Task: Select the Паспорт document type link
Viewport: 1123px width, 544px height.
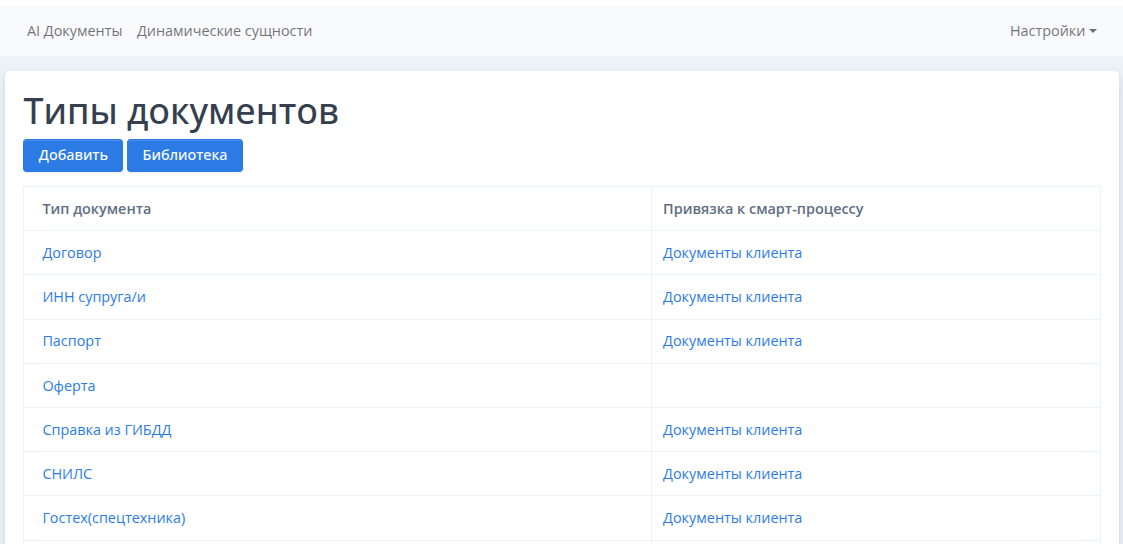Action: click(72, 341)
